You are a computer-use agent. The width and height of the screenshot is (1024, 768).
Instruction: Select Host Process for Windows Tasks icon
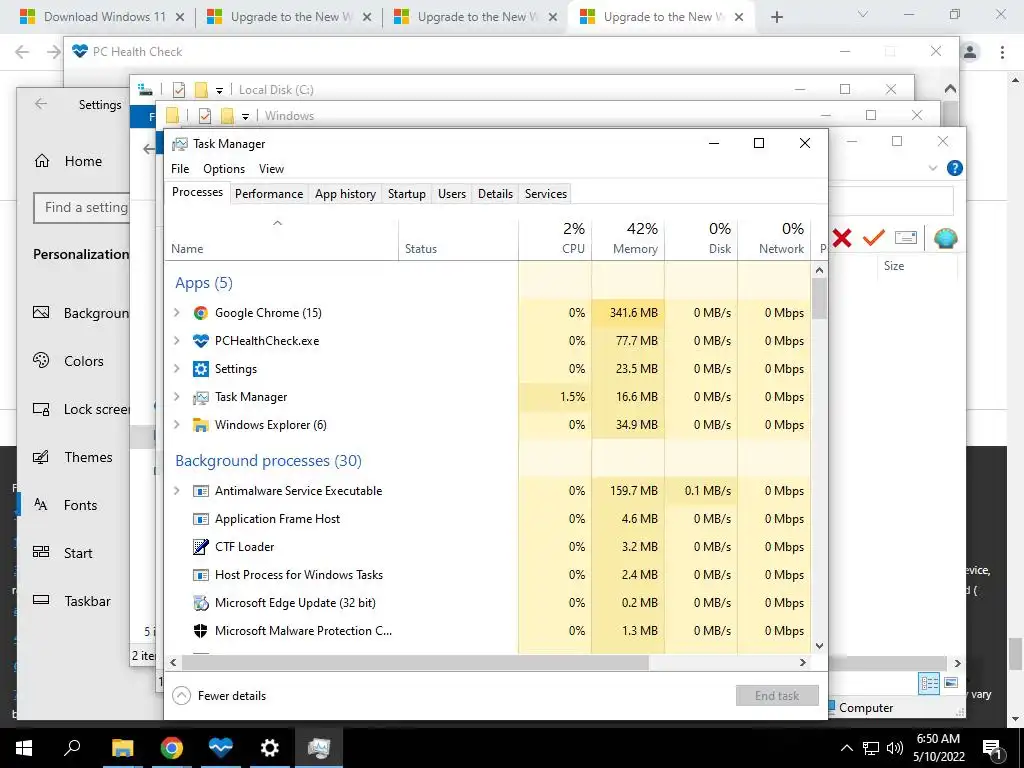coord(200,575)
